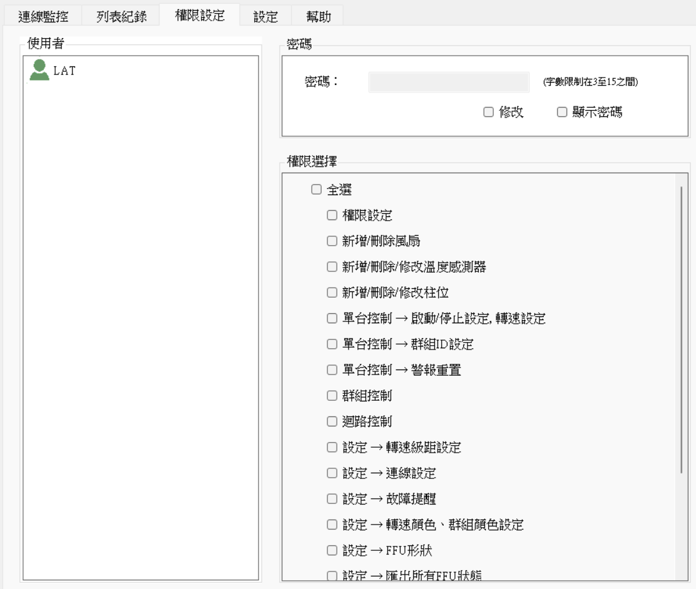Enable 單台控制 → 群組ID設定 permission
The height and width of the screenshot is (589, 696).
point(332,344)
